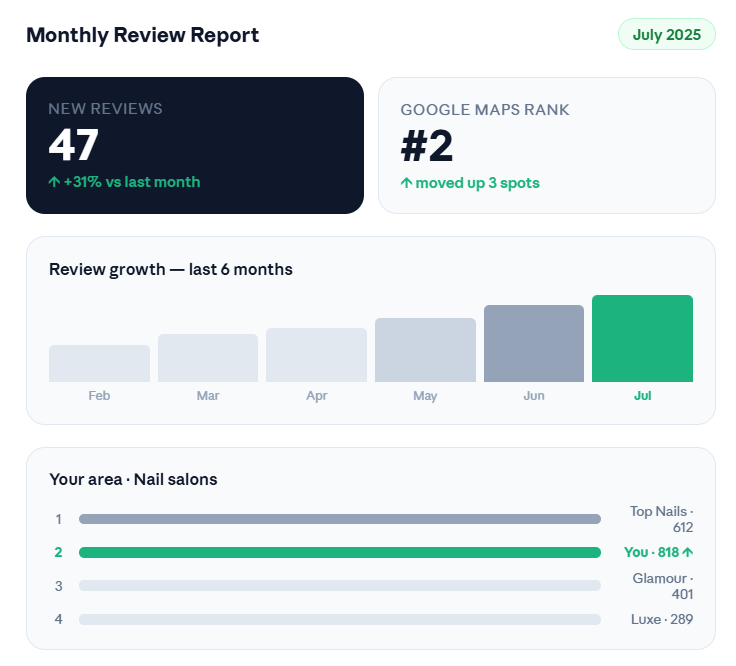Image resolution: width=736 pixels, height=666 pixels.
Task: Click the Top Nails · 612 label
Action: coord(661,519)
